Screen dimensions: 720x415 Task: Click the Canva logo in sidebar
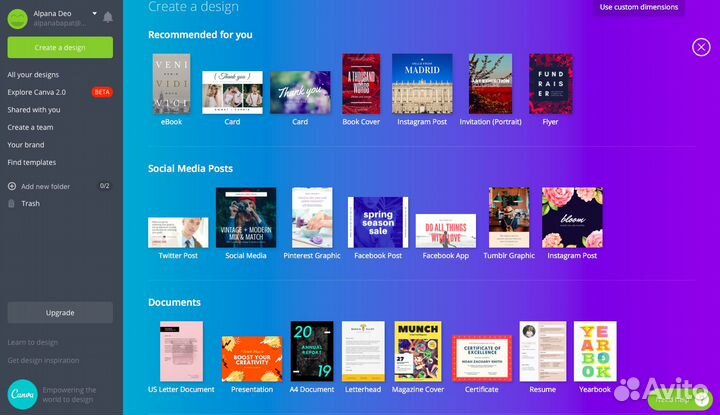22,394
